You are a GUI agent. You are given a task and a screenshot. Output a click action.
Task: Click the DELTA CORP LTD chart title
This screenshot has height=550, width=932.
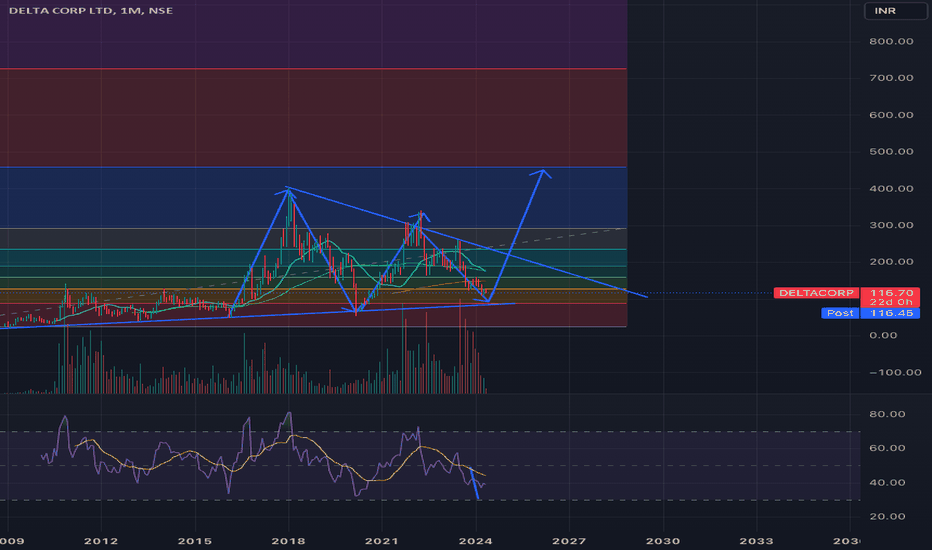(x=91, y=11)
